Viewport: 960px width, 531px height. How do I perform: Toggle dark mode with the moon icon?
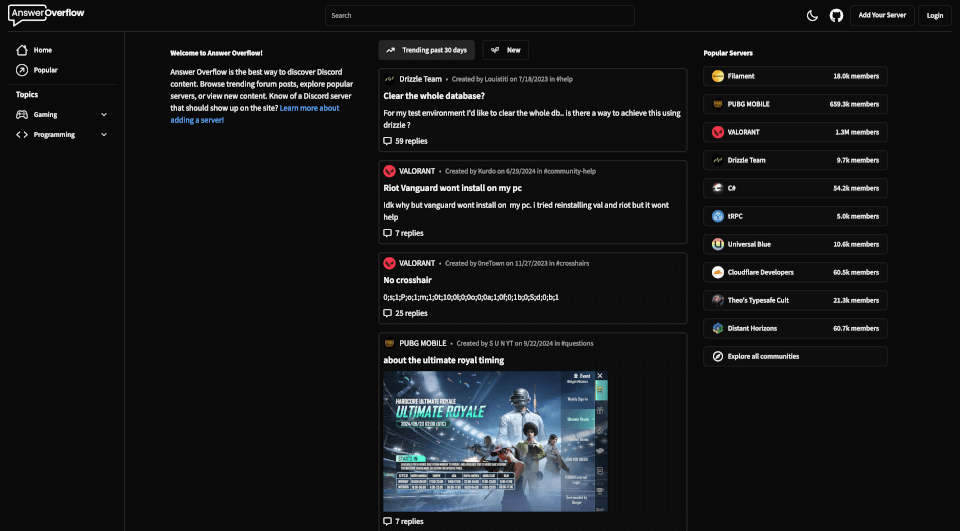pos(812,16)
